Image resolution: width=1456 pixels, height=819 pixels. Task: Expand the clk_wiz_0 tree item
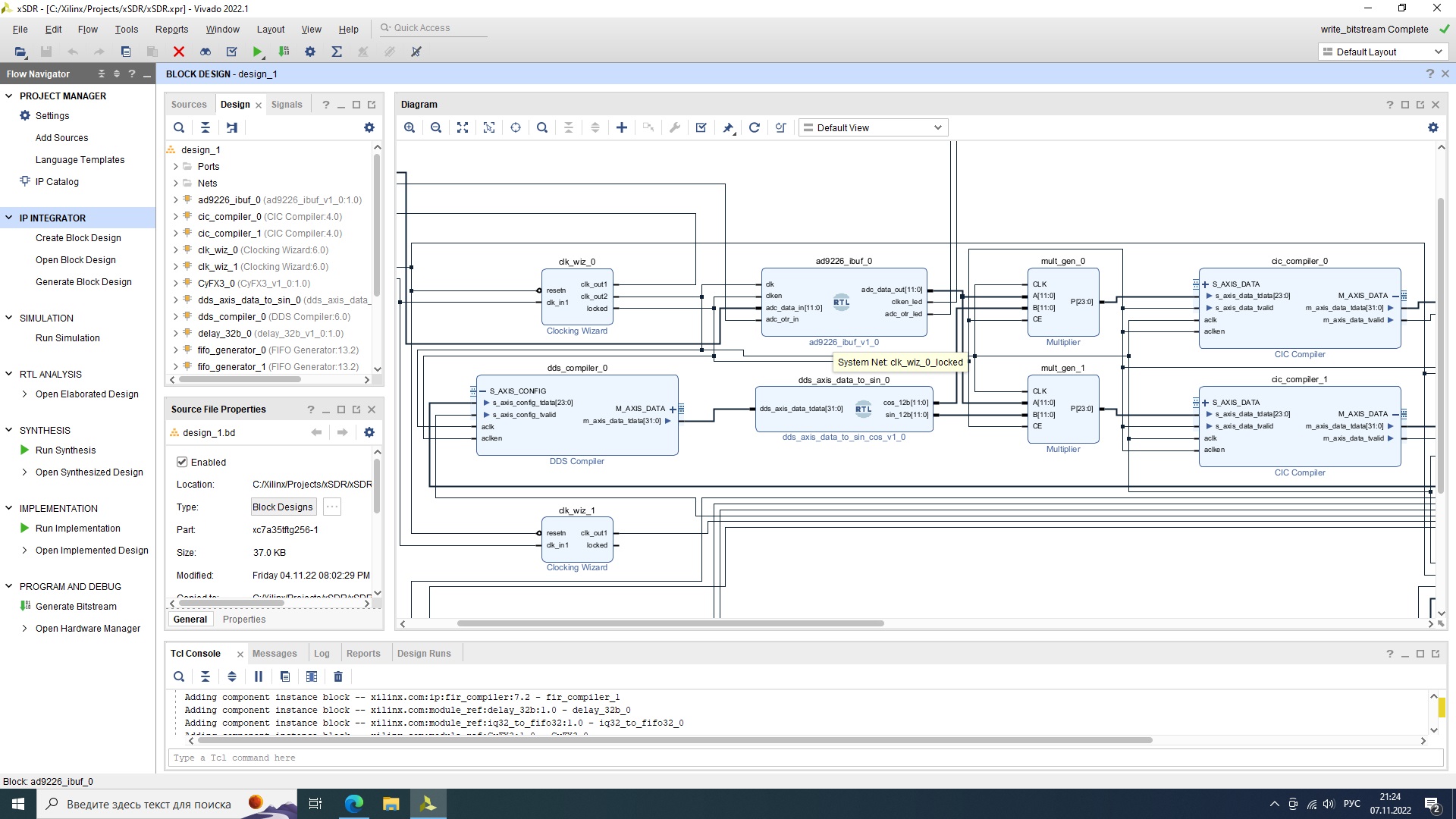tap(175, 250)
